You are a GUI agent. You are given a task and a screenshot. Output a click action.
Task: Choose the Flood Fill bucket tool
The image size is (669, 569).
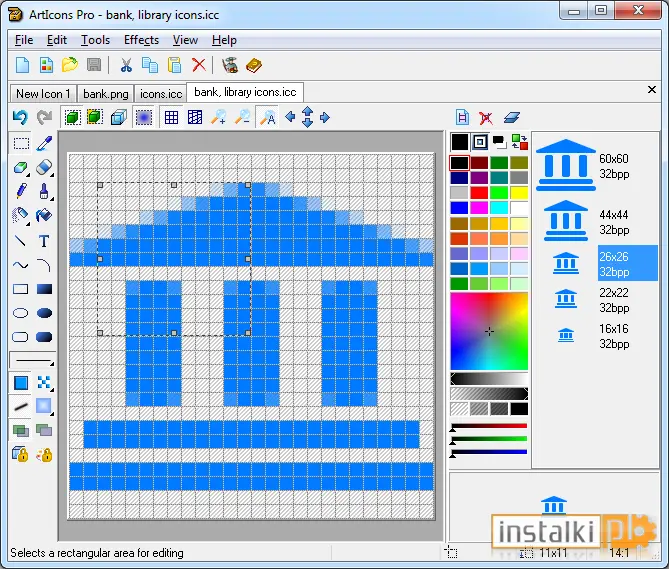point(44,215)
